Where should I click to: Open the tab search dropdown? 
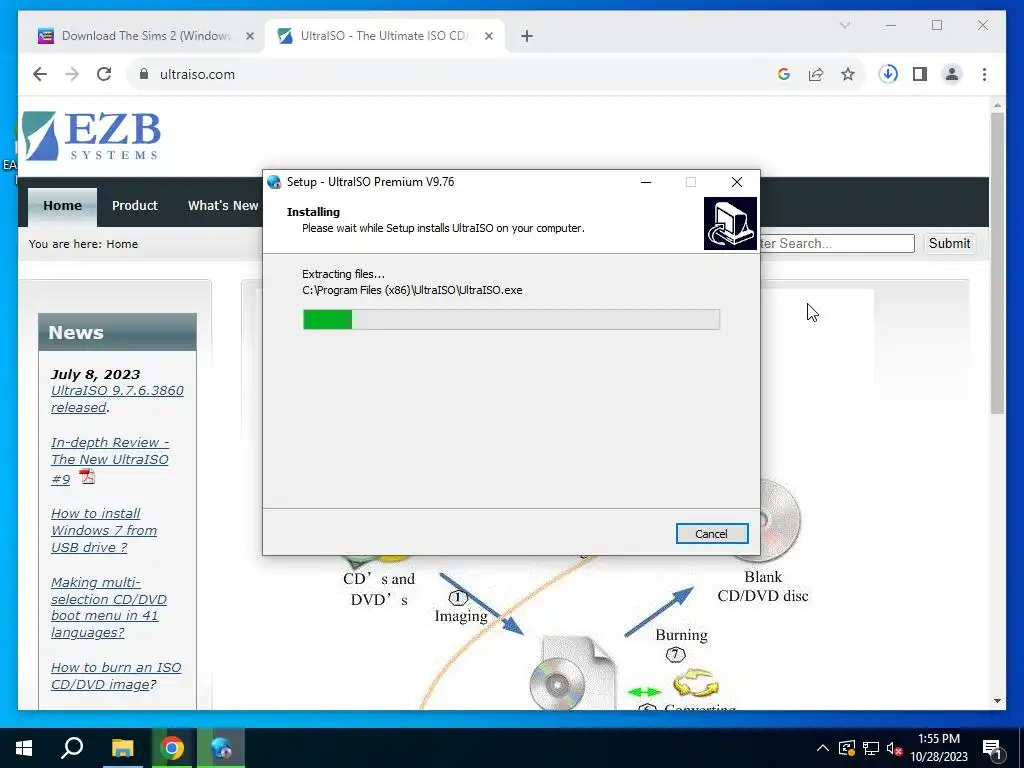844,25
